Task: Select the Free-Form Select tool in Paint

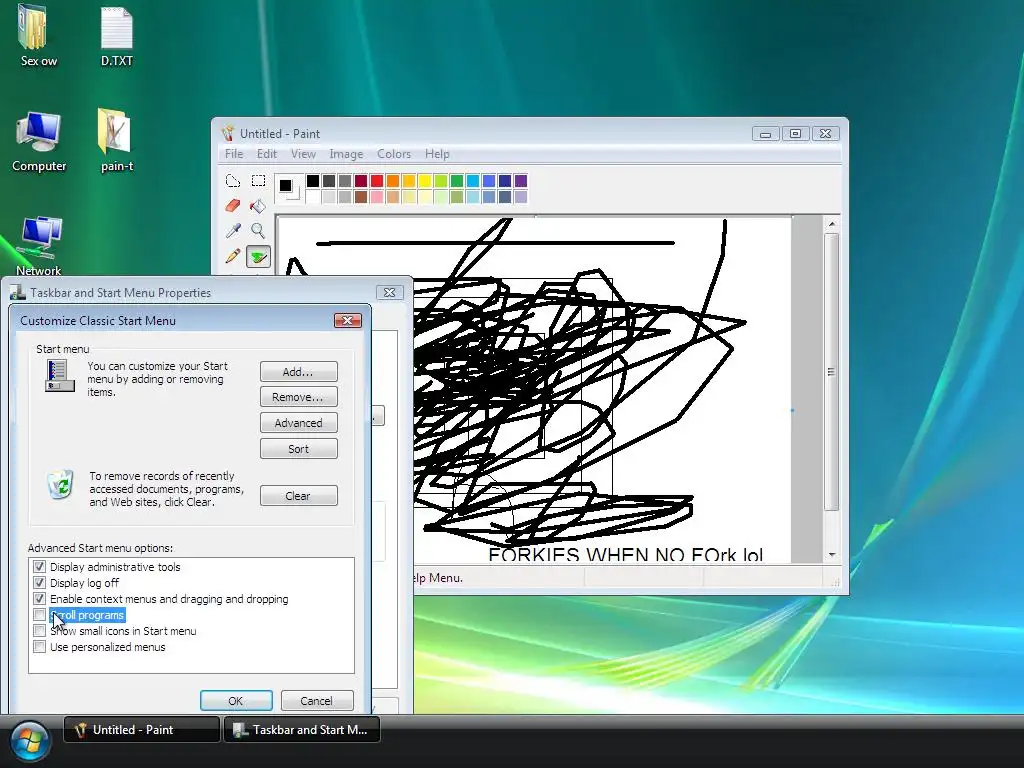Action: click(233, 181)
